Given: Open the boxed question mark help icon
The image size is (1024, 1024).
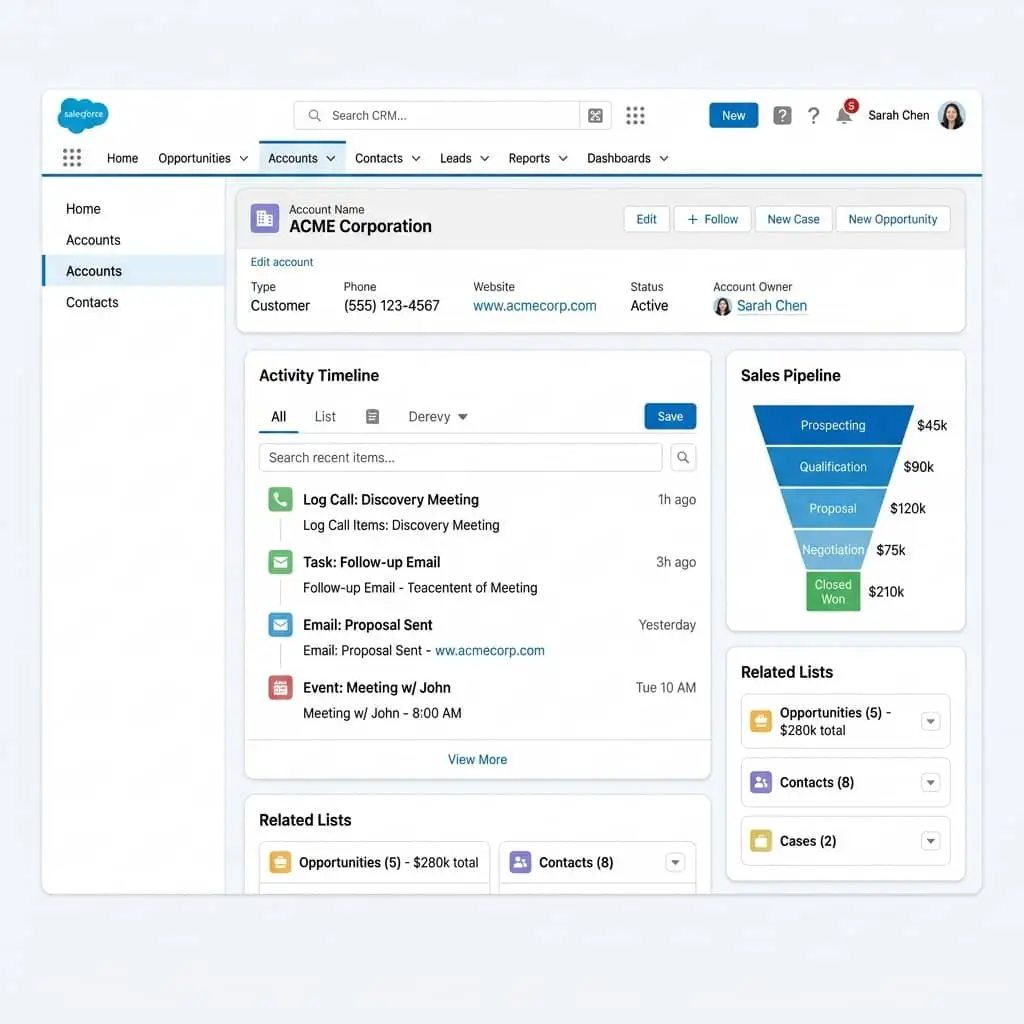Looking at the screenshot, I should coord(782,116).
